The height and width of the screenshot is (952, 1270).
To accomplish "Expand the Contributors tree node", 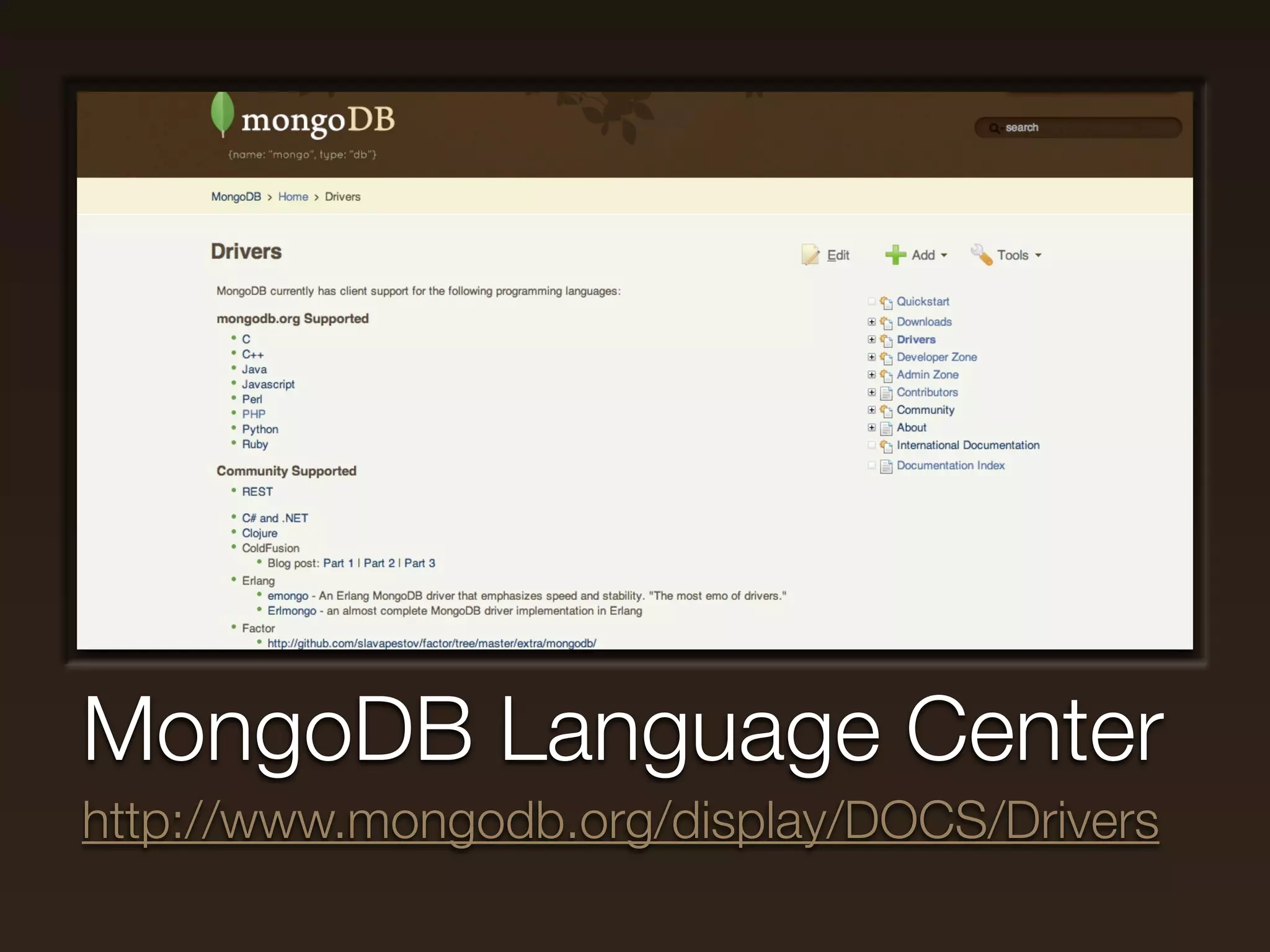I will point(871,392).
